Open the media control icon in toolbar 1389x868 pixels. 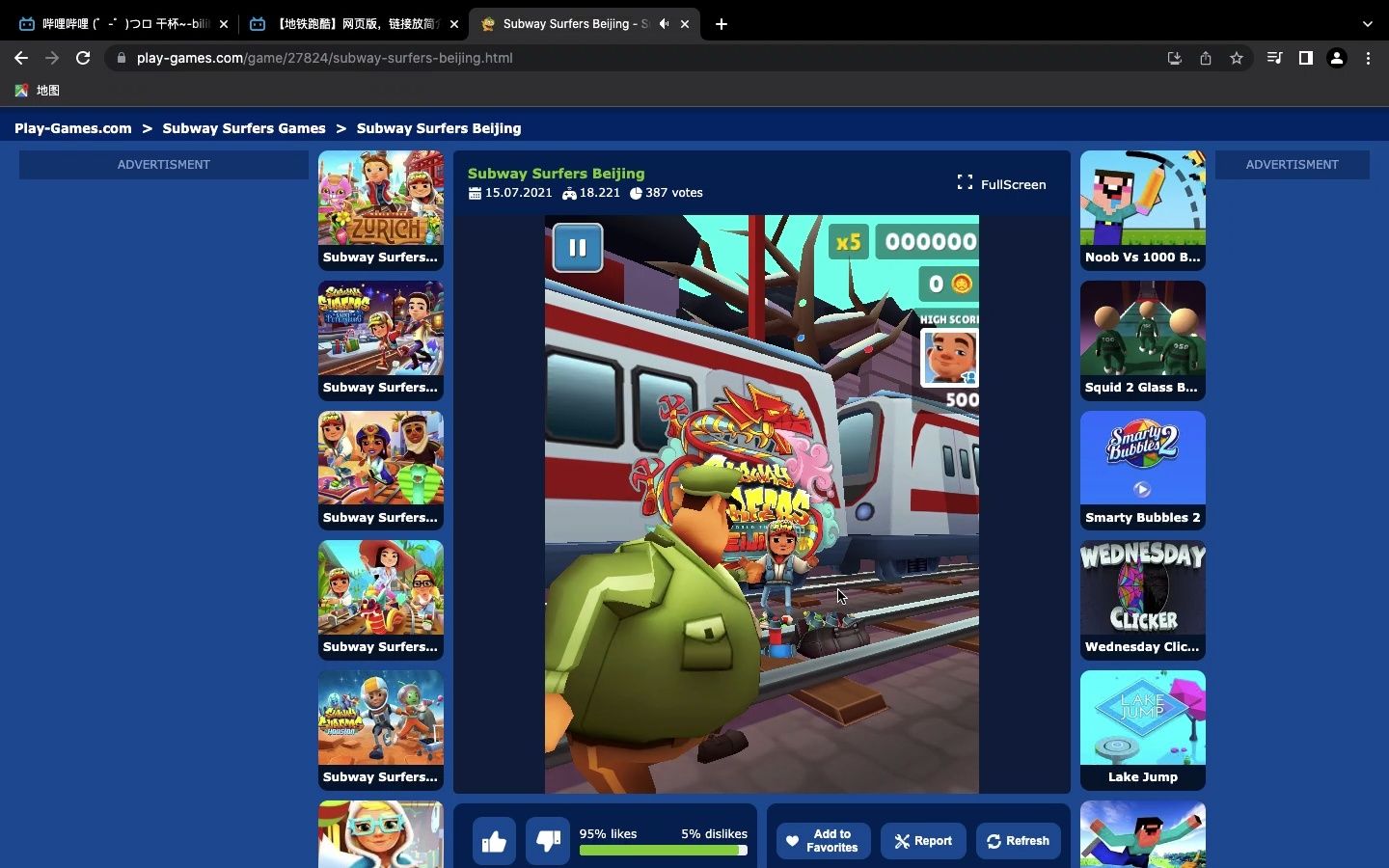point(1274,58)
